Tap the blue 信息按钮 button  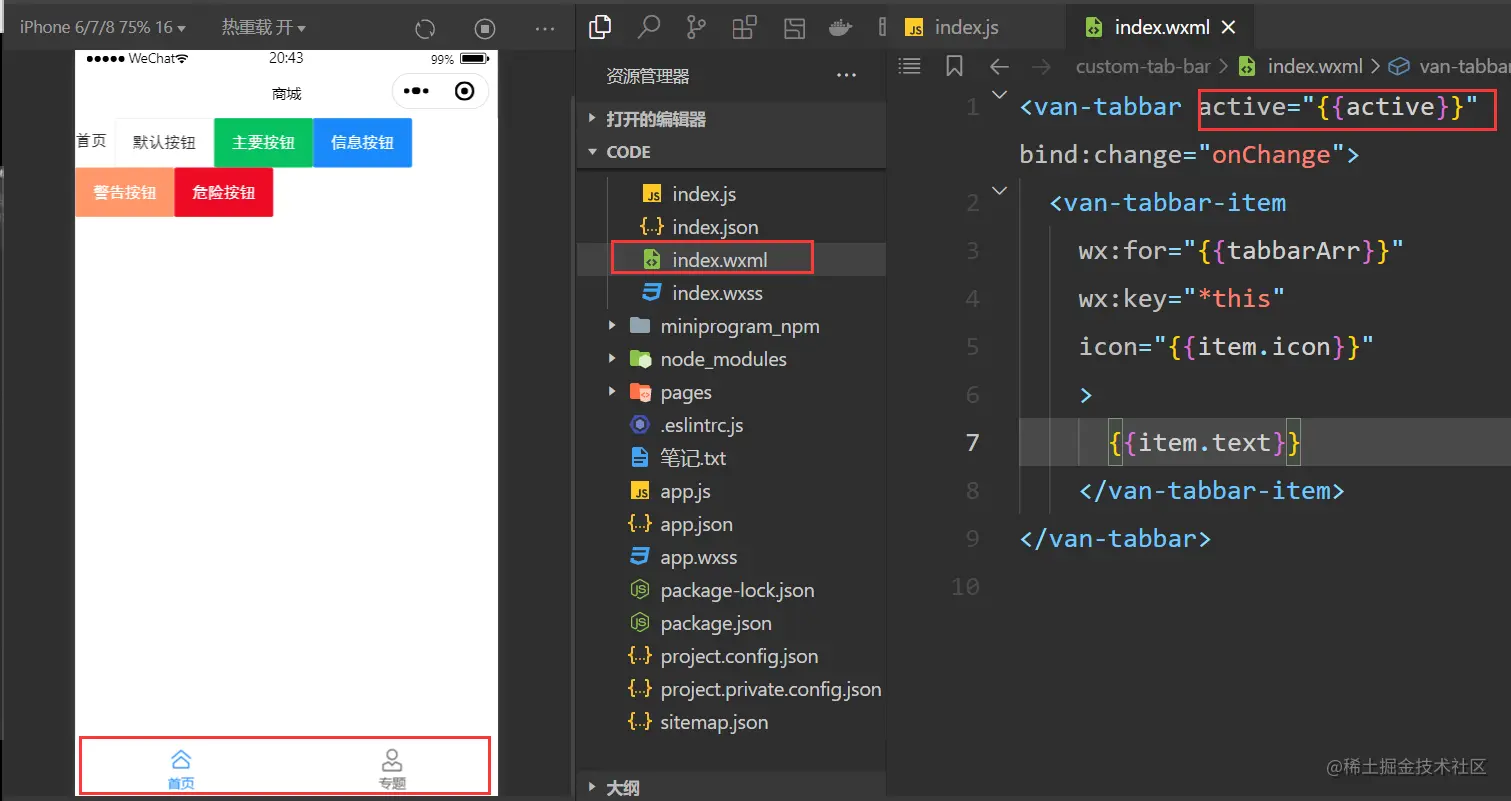362,142
